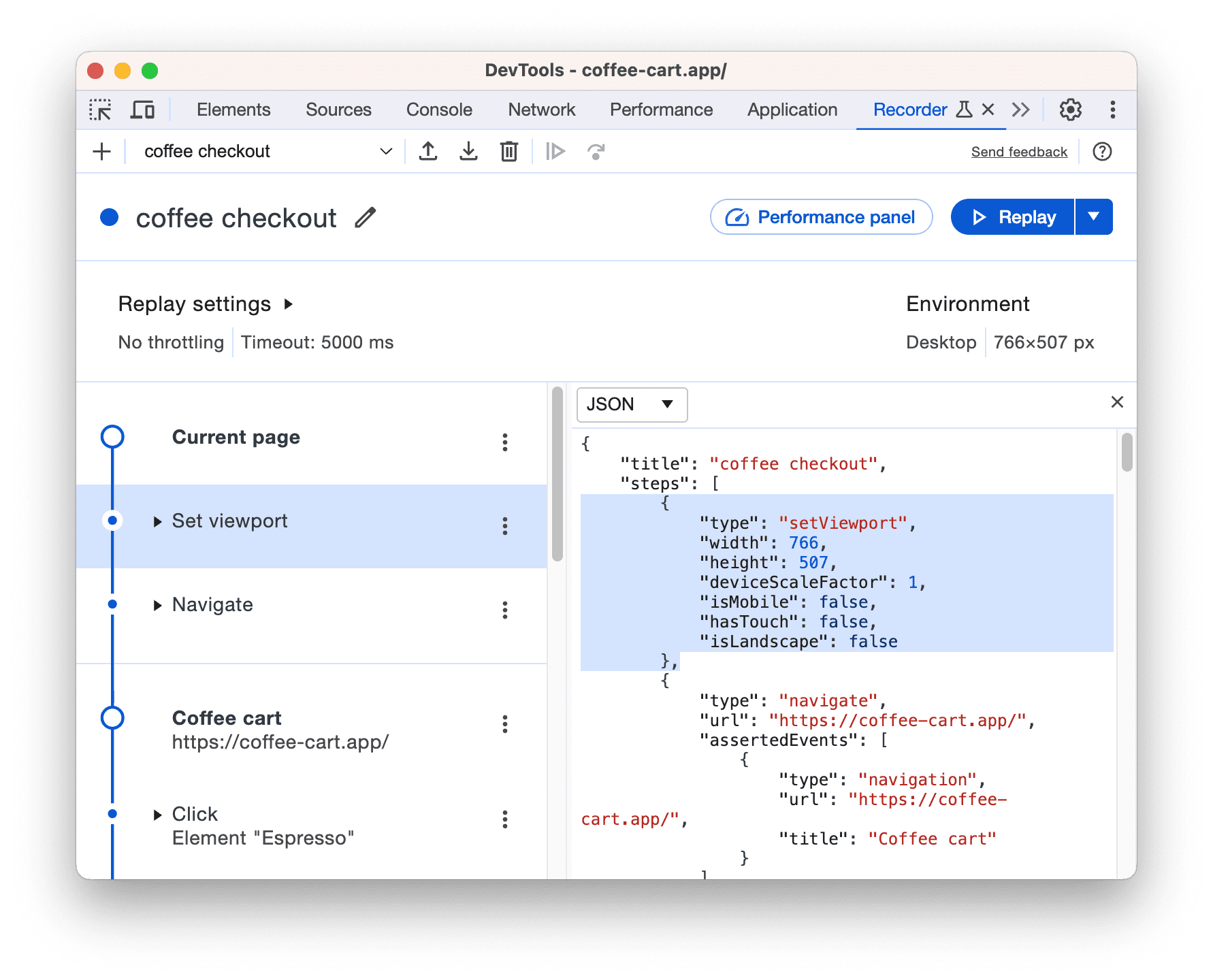Change the JSON export format dropdown
The image size is (1213, 980).
pyautogui.click(x=631, y=404)
